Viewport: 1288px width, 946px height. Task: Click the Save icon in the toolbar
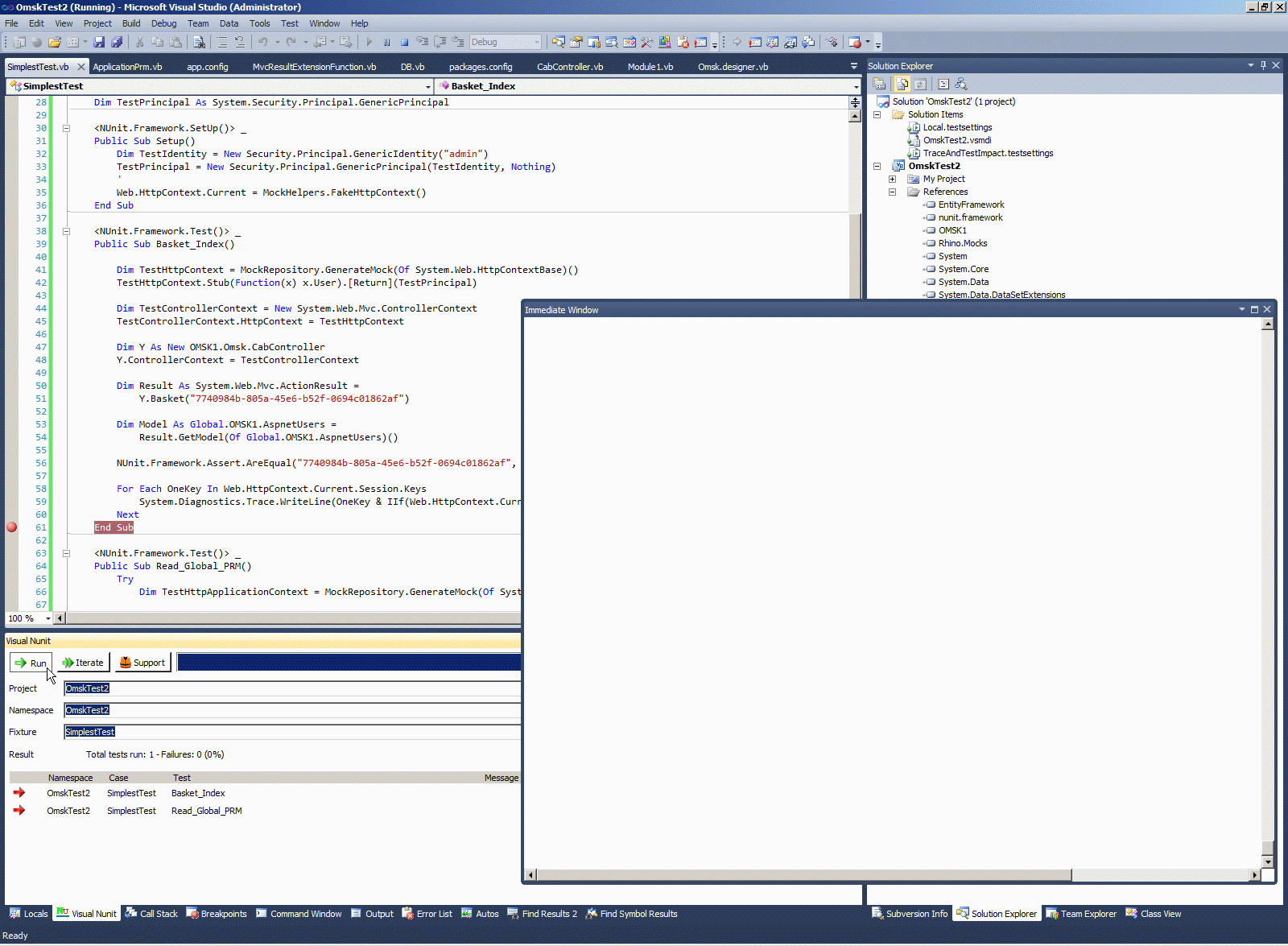99,42
